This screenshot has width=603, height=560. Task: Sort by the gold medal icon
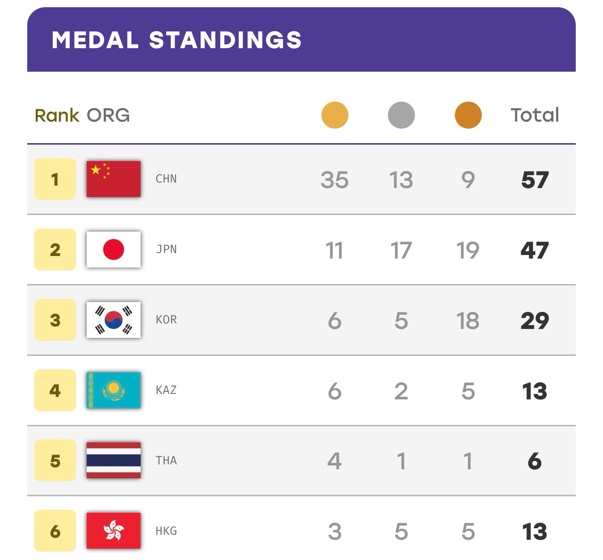point(335,115)
